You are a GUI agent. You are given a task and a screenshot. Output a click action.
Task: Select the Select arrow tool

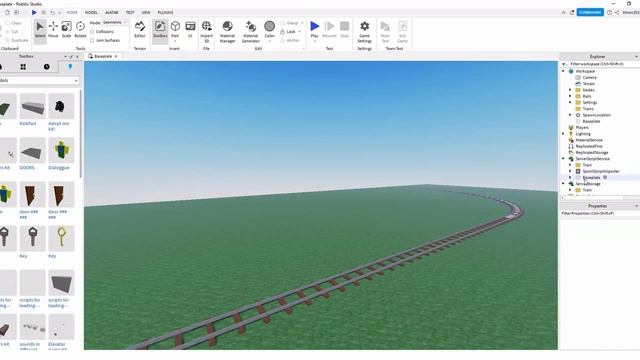tap(40, 30)
